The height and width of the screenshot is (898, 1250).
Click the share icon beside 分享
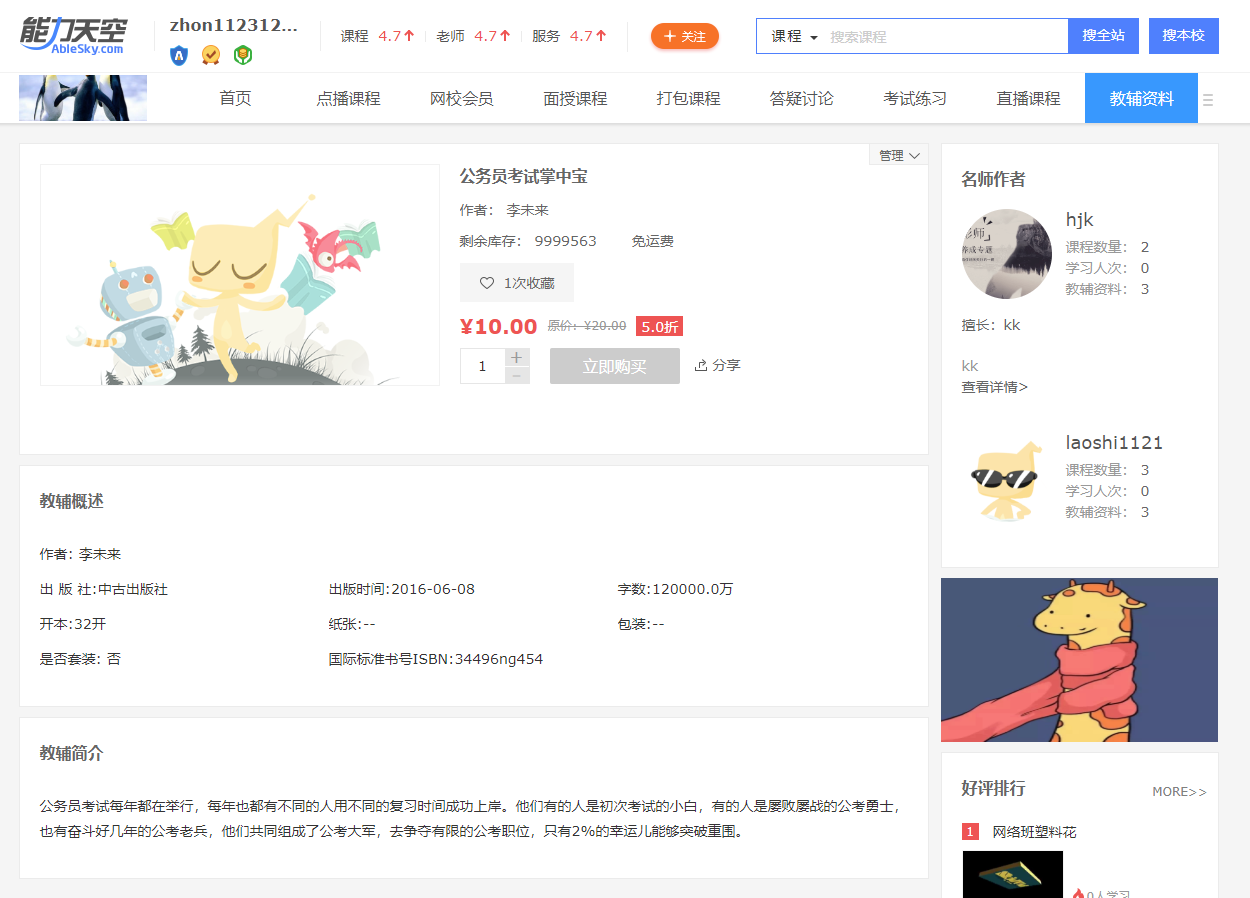pyautogui.click(x=701, y=365)
